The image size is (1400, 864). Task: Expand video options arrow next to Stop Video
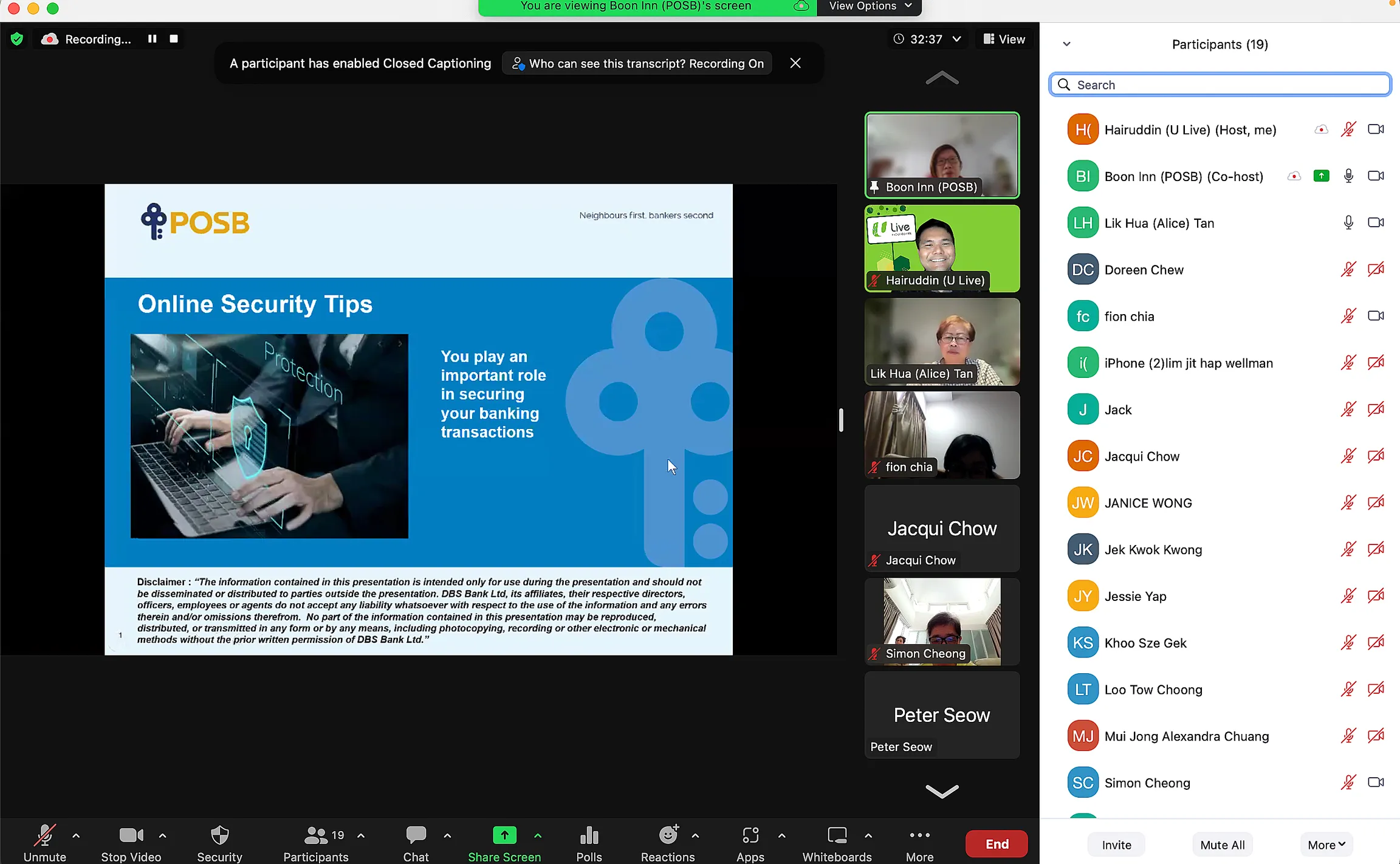point(162,835)
